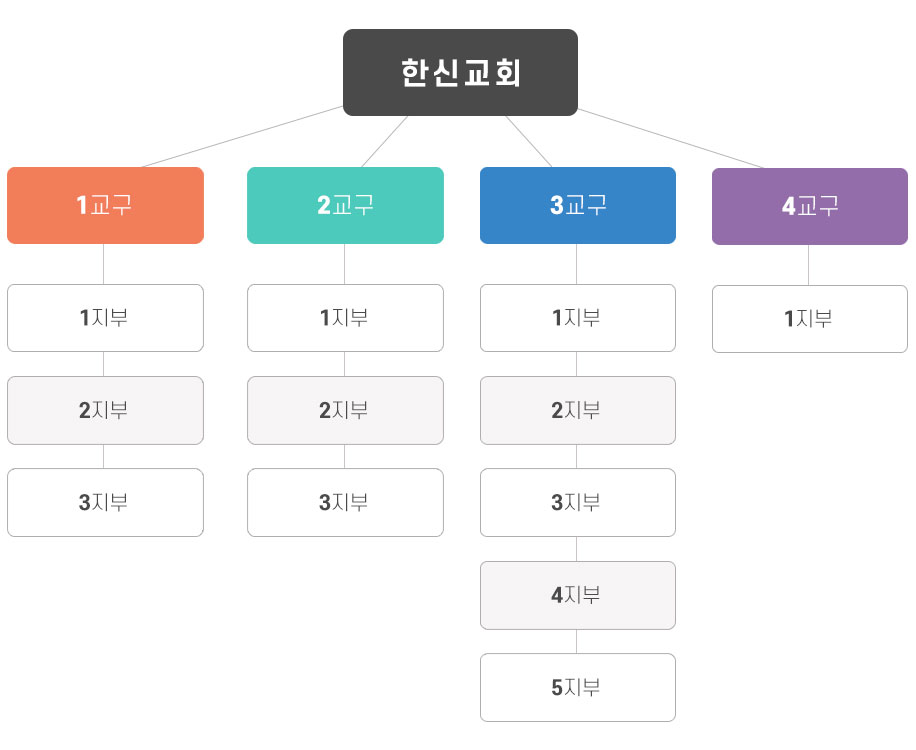916x750 pixels.
Task: Open 3지부 under 2교구
Action: point(345,502)
